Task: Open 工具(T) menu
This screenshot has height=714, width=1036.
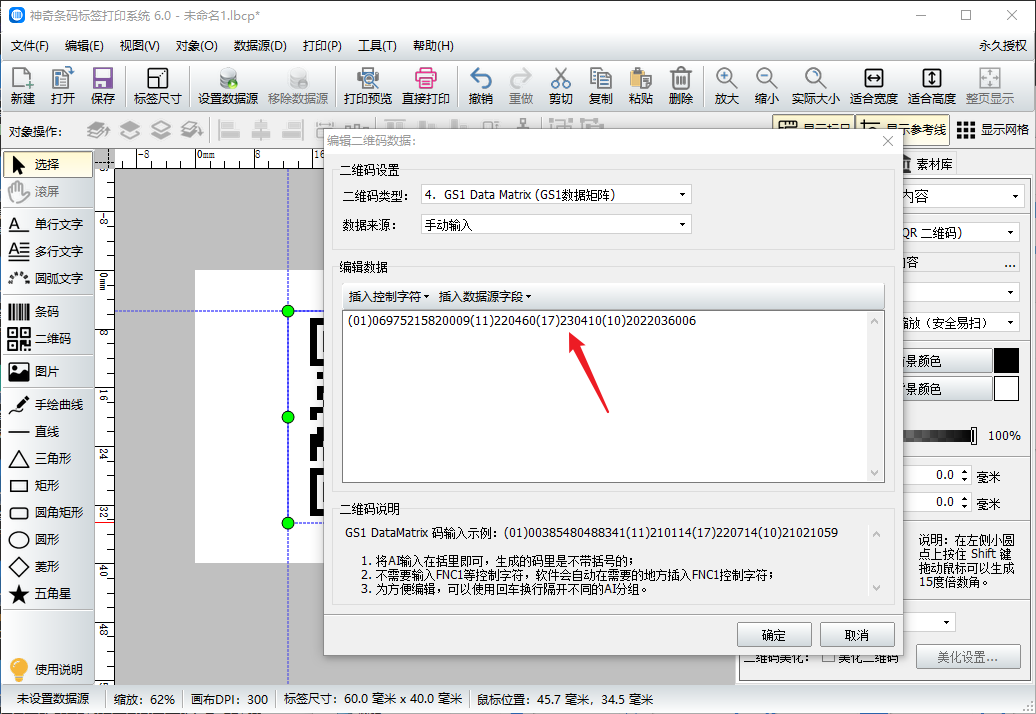Action: tap(377, 46)
